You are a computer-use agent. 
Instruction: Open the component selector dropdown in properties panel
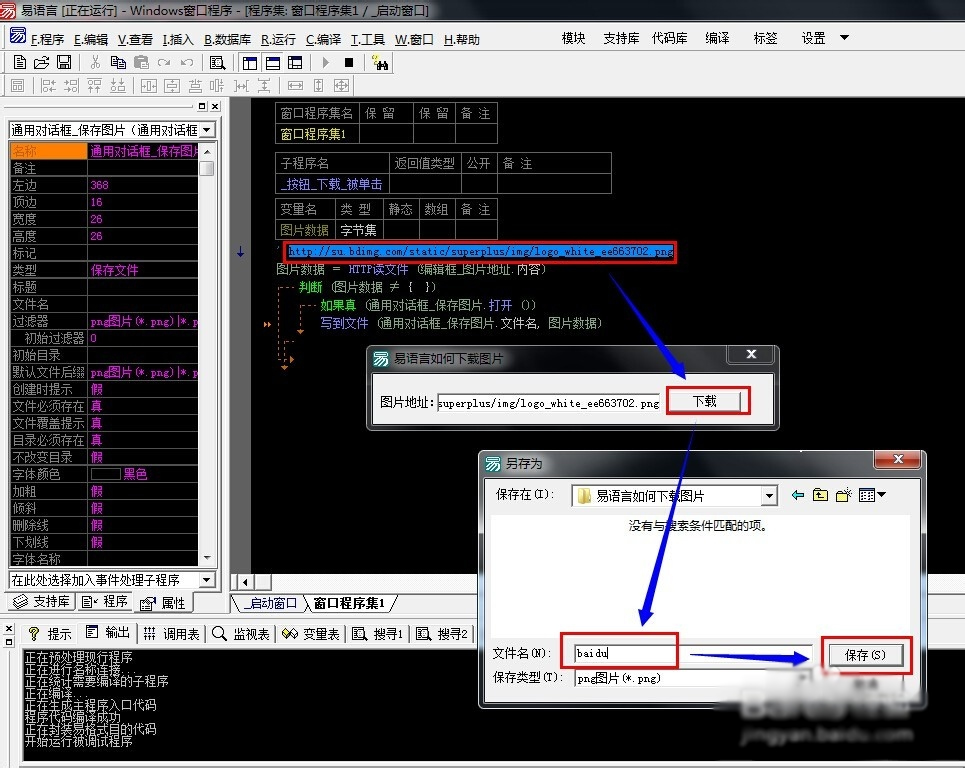click(206, 130)
